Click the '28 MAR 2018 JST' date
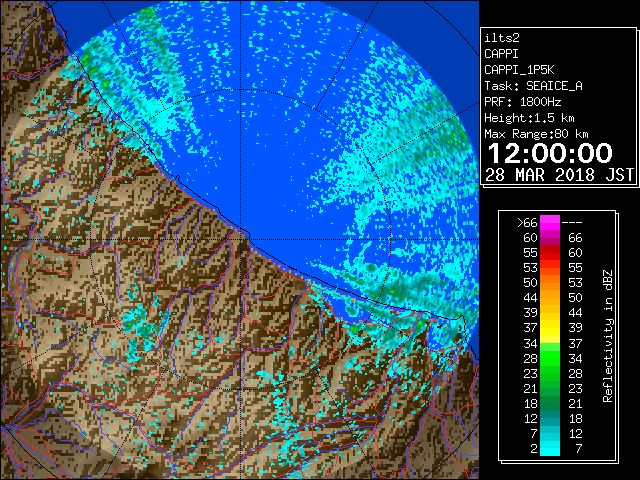 560,175
